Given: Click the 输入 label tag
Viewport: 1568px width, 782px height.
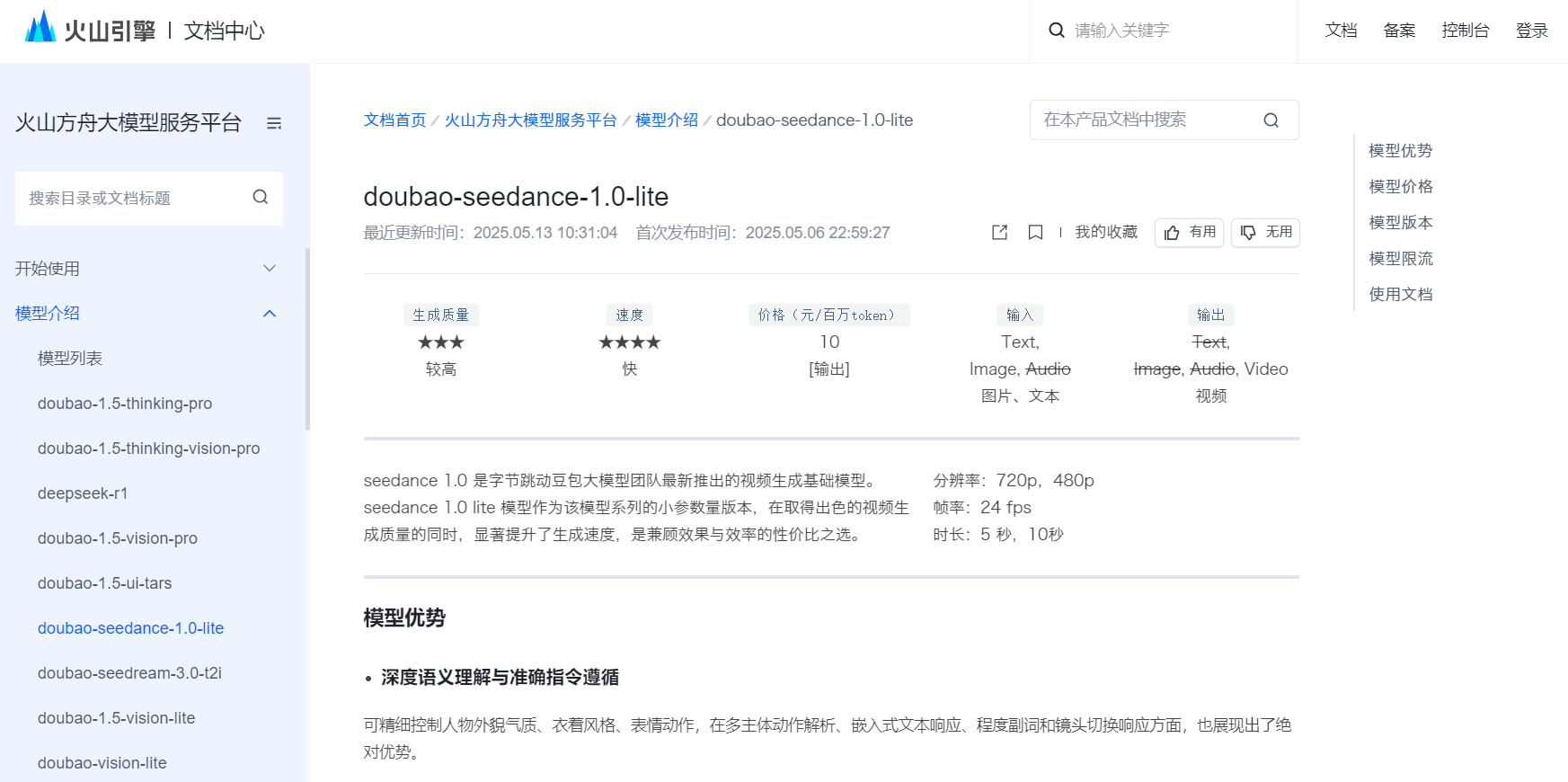Looking at the screenshot, I should [x=1020, y=315].
